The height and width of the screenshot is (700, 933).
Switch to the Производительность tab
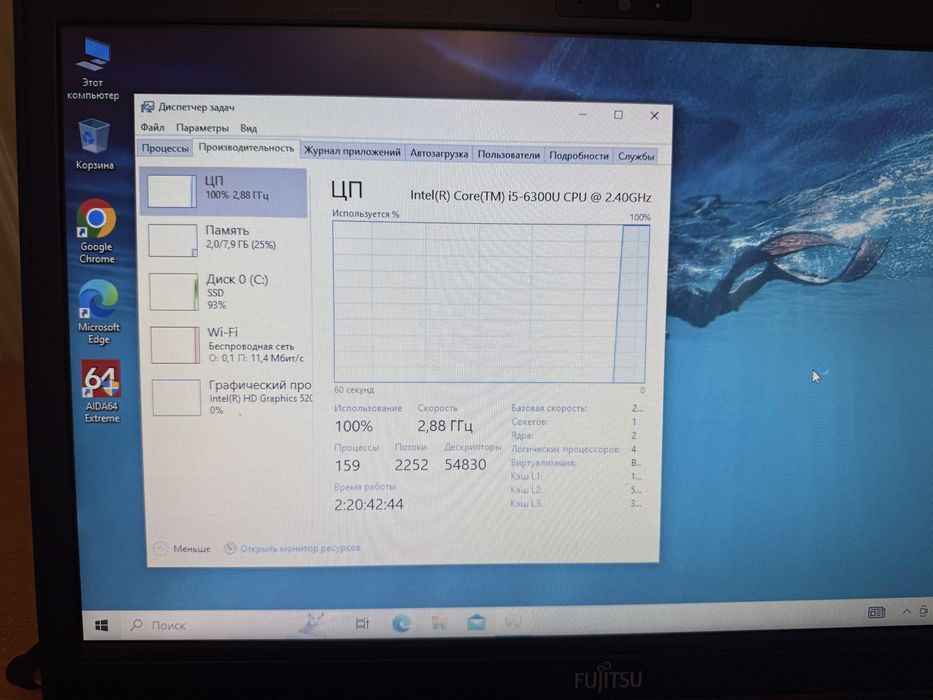point(246,148)
